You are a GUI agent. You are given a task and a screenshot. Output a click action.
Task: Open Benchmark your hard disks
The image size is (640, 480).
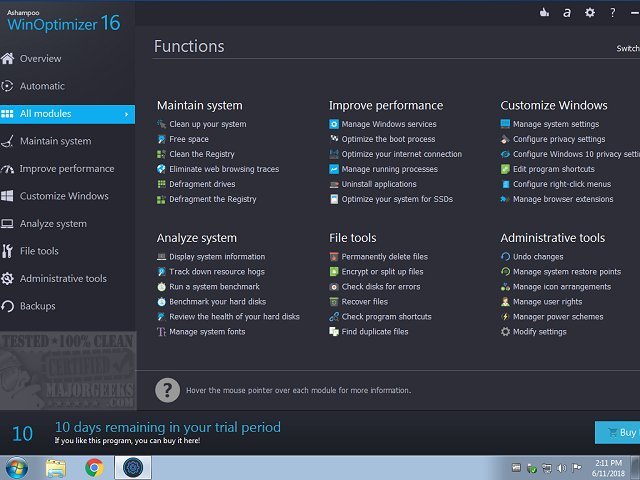point(218,302)
